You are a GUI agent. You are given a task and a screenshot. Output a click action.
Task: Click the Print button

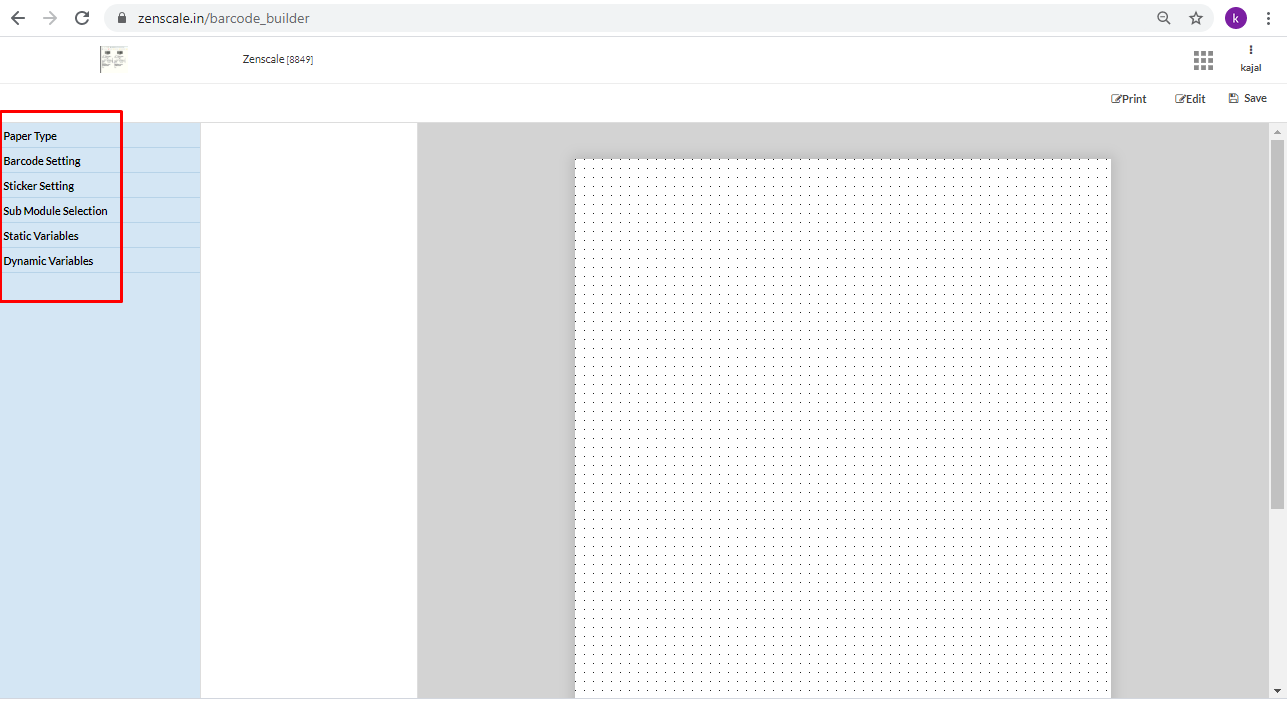point(1129,99)
